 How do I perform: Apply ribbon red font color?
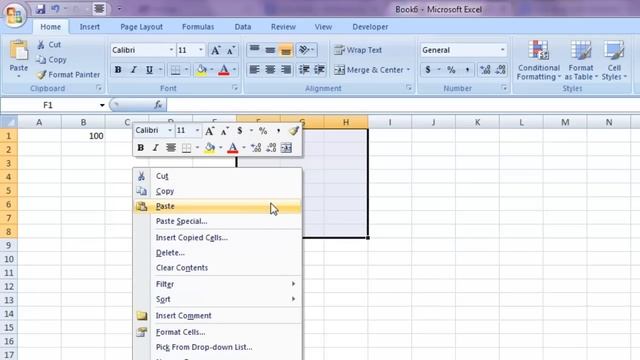pos(224,70)
